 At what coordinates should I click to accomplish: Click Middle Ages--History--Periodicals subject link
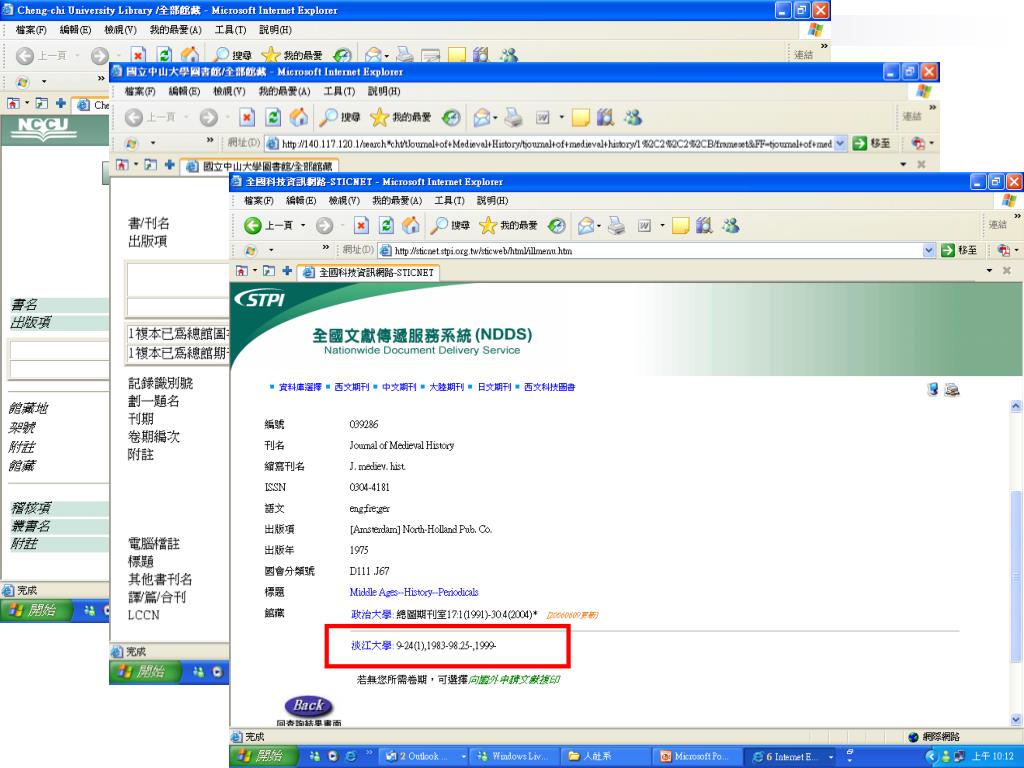click(x=414, y=592)
